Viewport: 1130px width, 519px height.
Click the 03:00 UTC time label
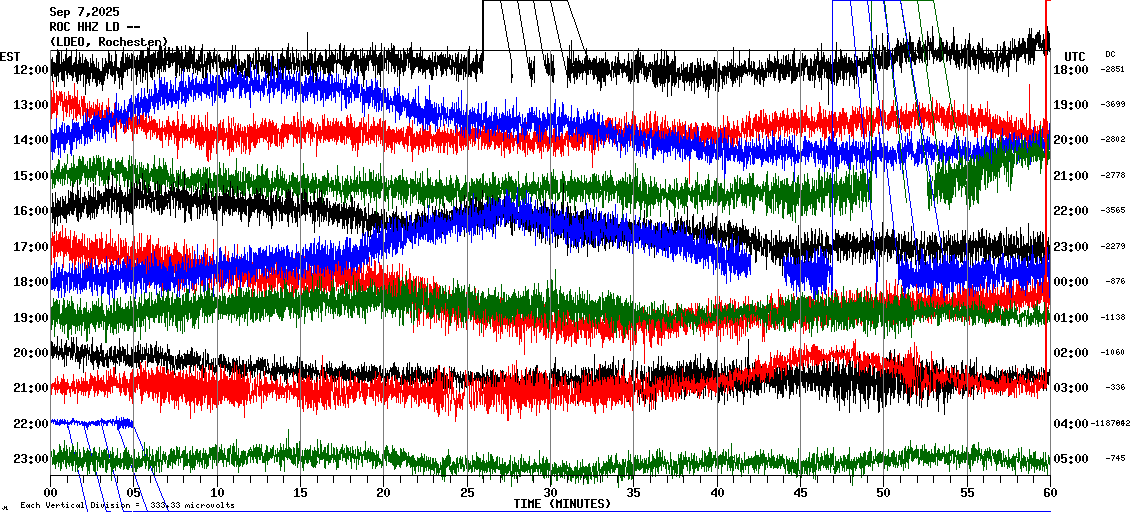click(x=1071, y=388)
